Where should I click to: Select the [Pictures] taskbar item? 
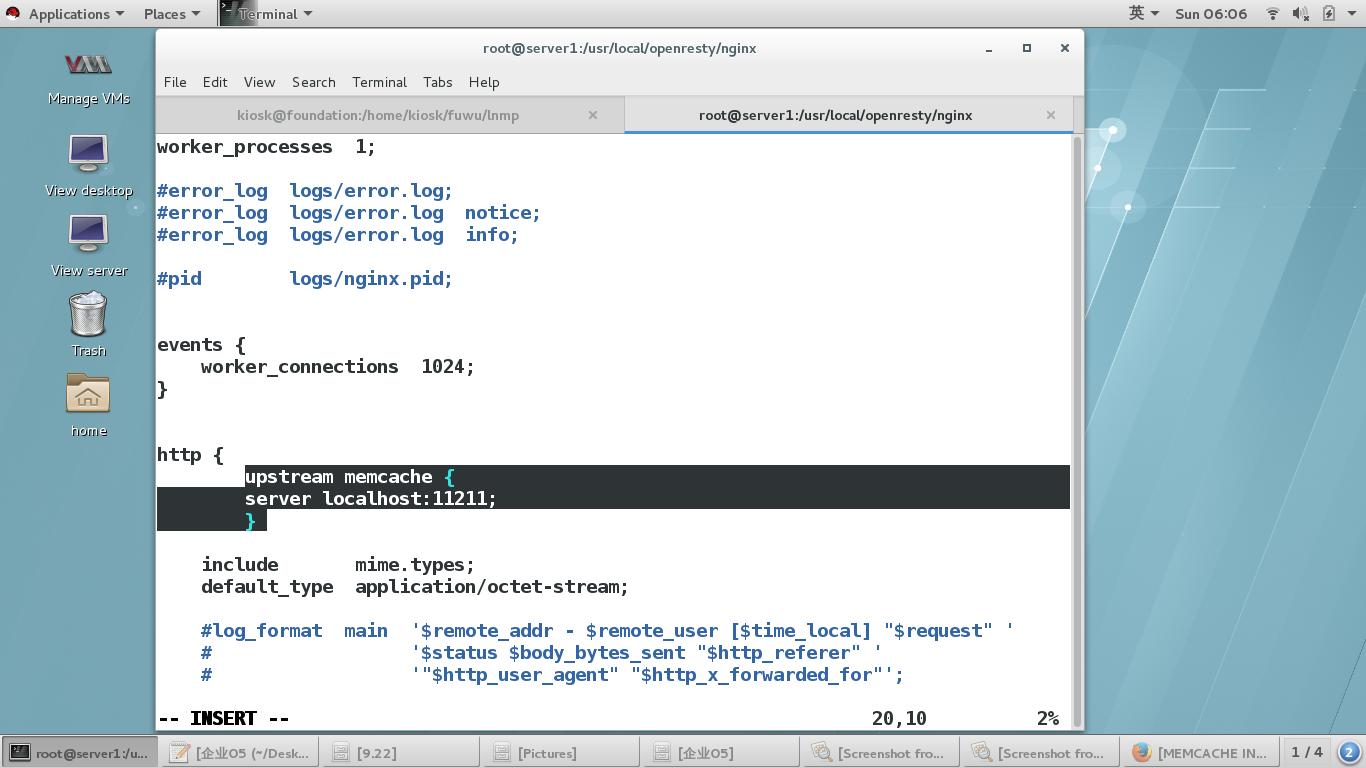(560, 752)
